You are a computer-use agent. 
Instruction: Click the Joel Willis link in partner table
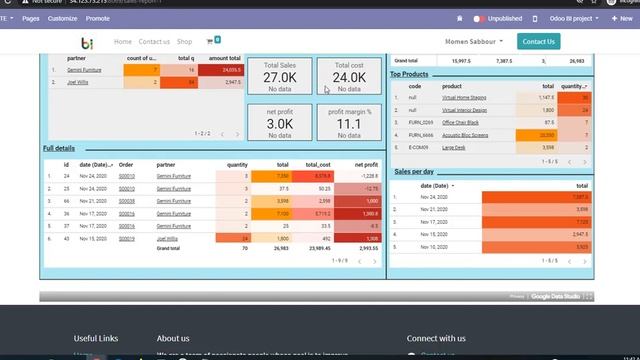click(x=78, y=82)
